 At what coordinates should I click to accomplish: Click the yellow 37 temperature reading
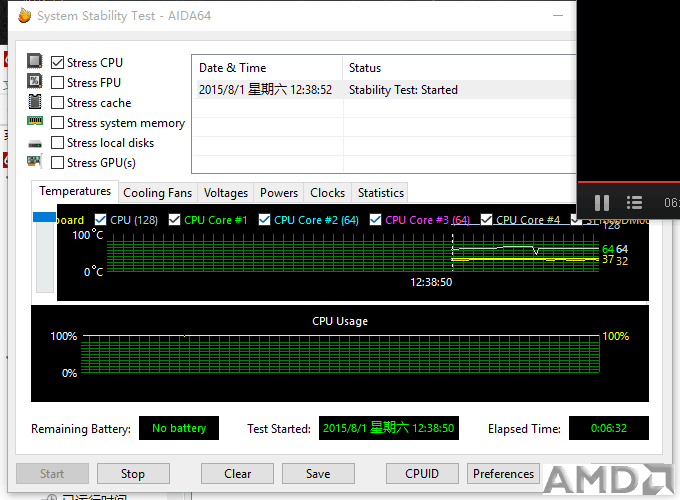point(608,260)
